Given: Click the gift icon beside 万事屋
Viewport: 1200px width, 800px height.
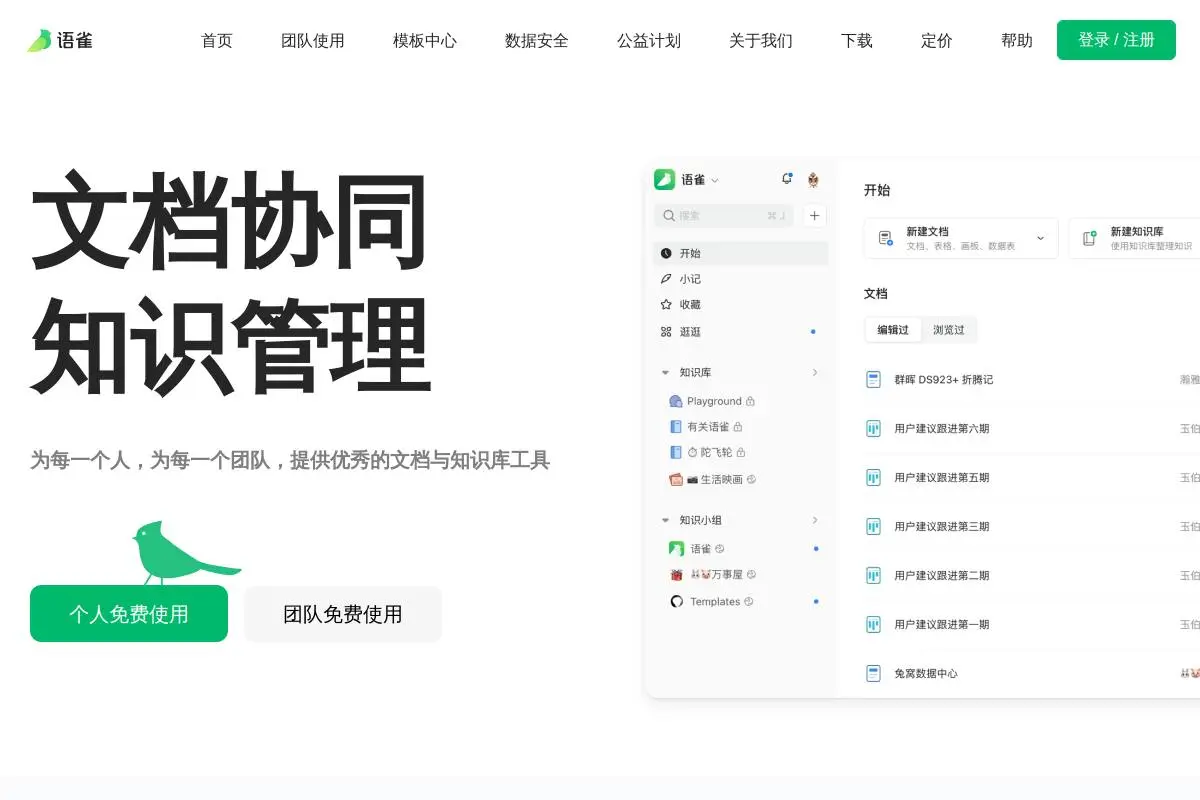Looking at the screenshot, I should point(676,575).
